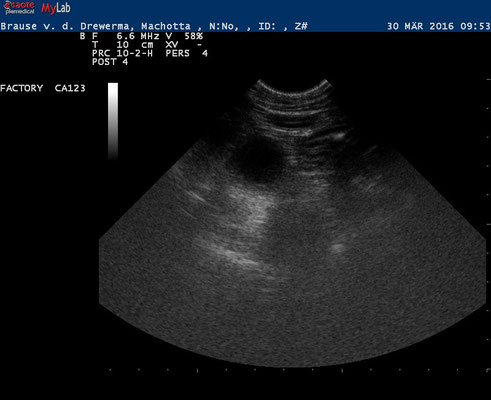This screenshot has height=400, width=491.
Task: Click the ultrasound sector image
Action: pyautogui.click(x=292, y=223)
